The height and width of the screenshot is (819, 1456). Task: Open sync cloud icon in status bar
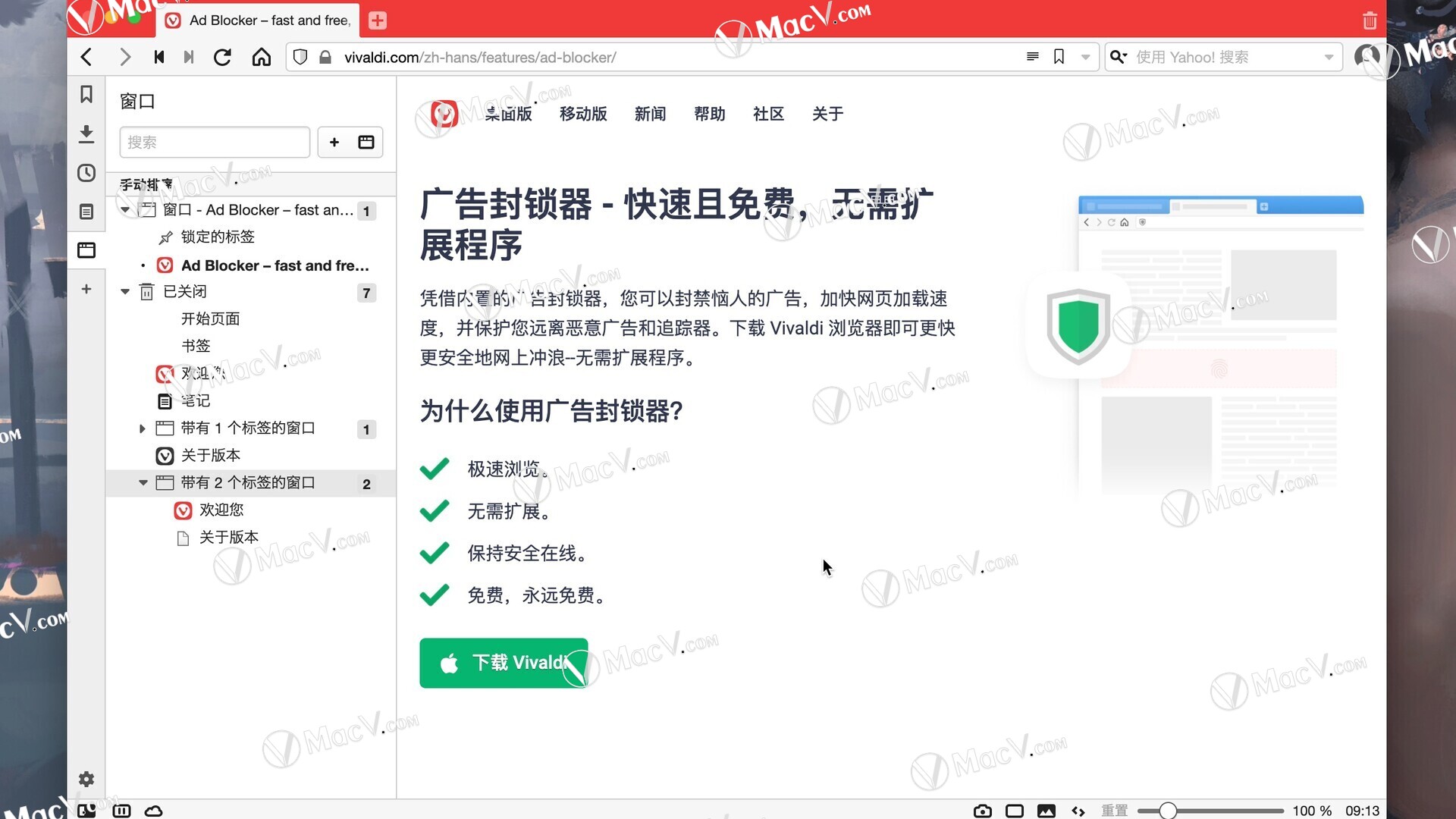(x=154, y=811)
